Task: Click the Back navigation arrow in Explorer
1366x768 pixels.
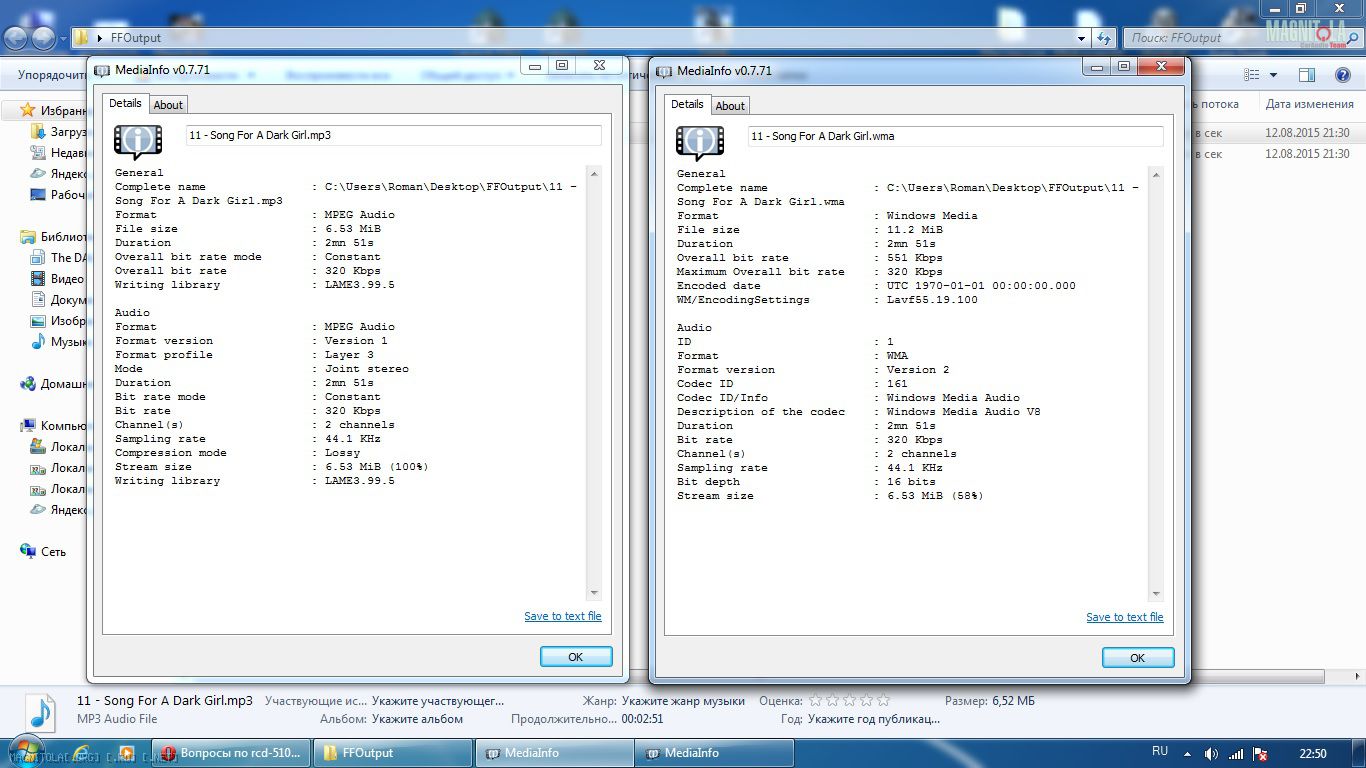Action: 16,38
